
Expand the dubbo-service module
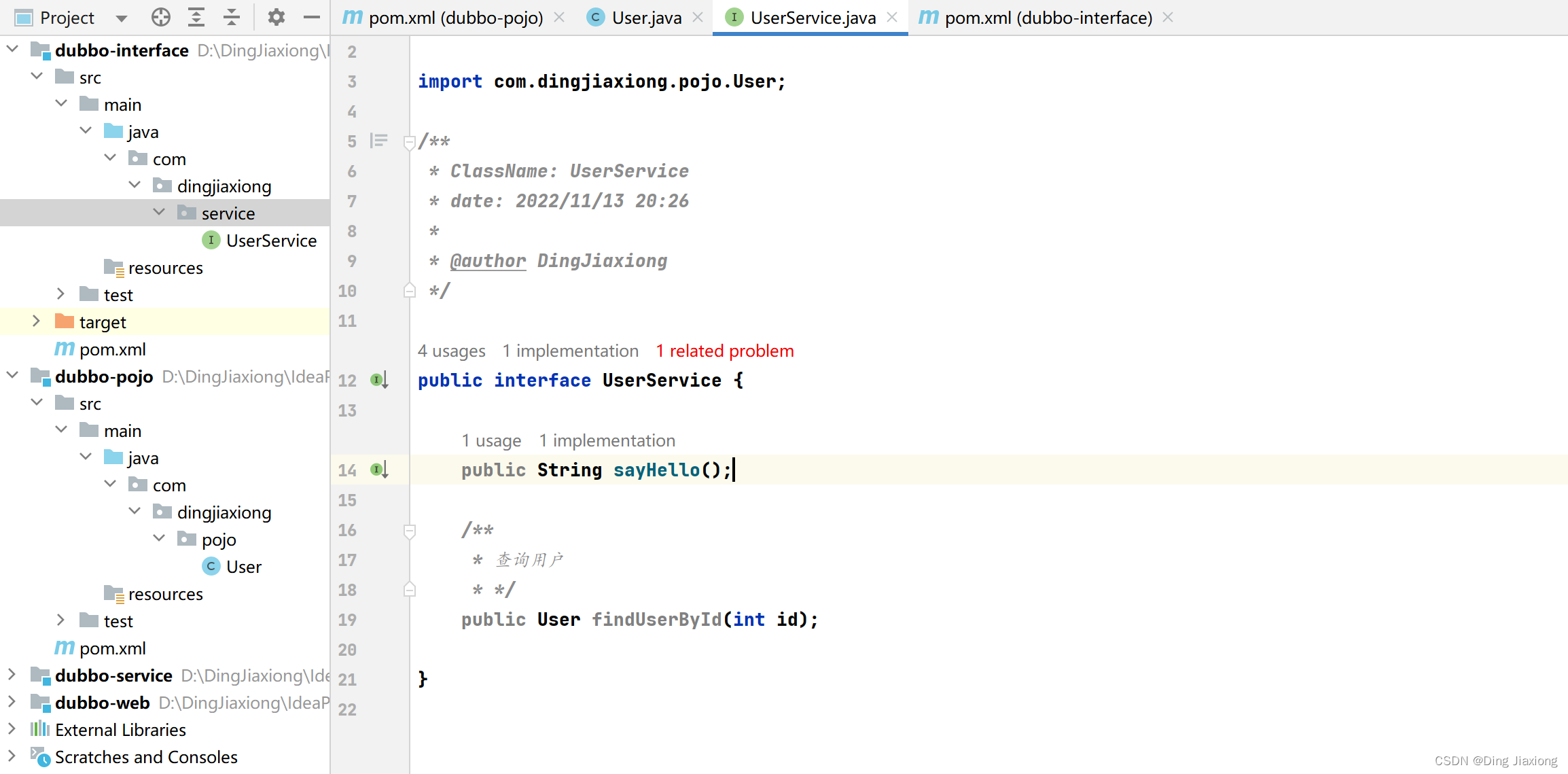click(x=12, y=674)
